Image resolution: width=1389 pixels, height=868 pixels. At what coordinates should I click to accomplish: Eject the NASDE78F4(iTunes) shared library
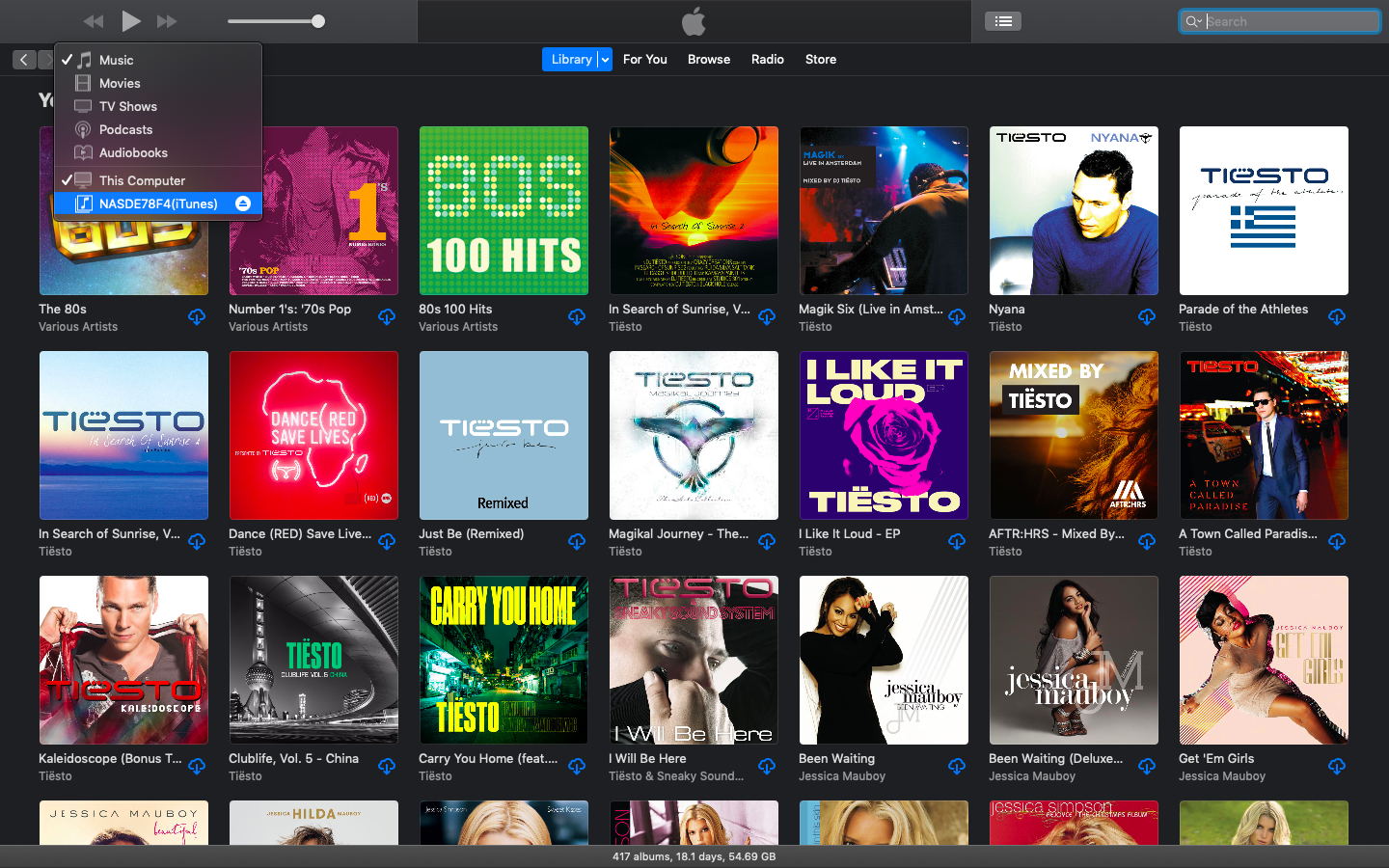pyautogui.click(x=243, y=203)
